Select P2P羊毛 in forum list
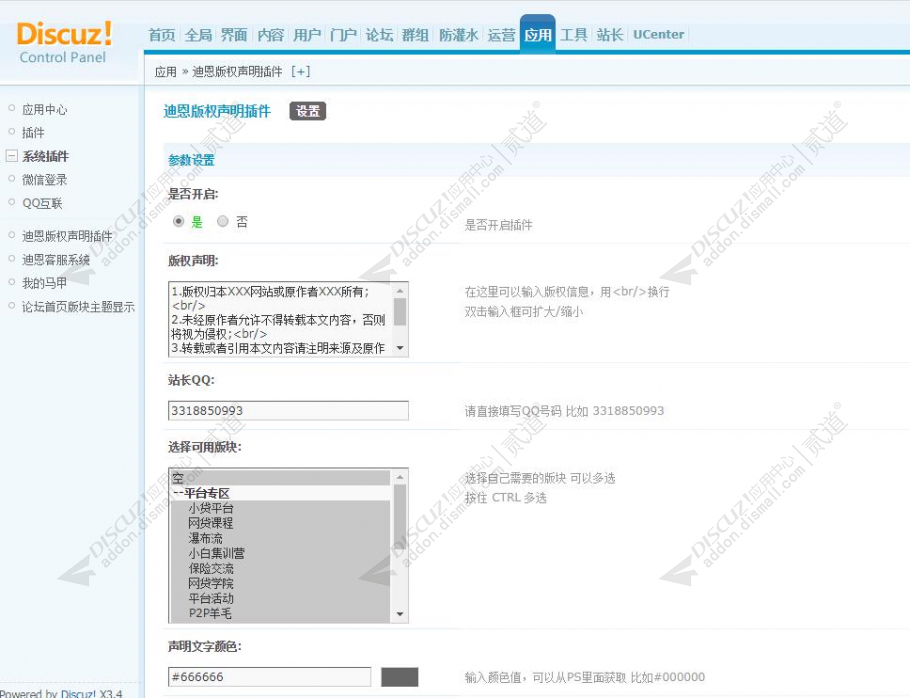Image resolution: width=910 pixels, height=698 pixels. click(280, 613)
